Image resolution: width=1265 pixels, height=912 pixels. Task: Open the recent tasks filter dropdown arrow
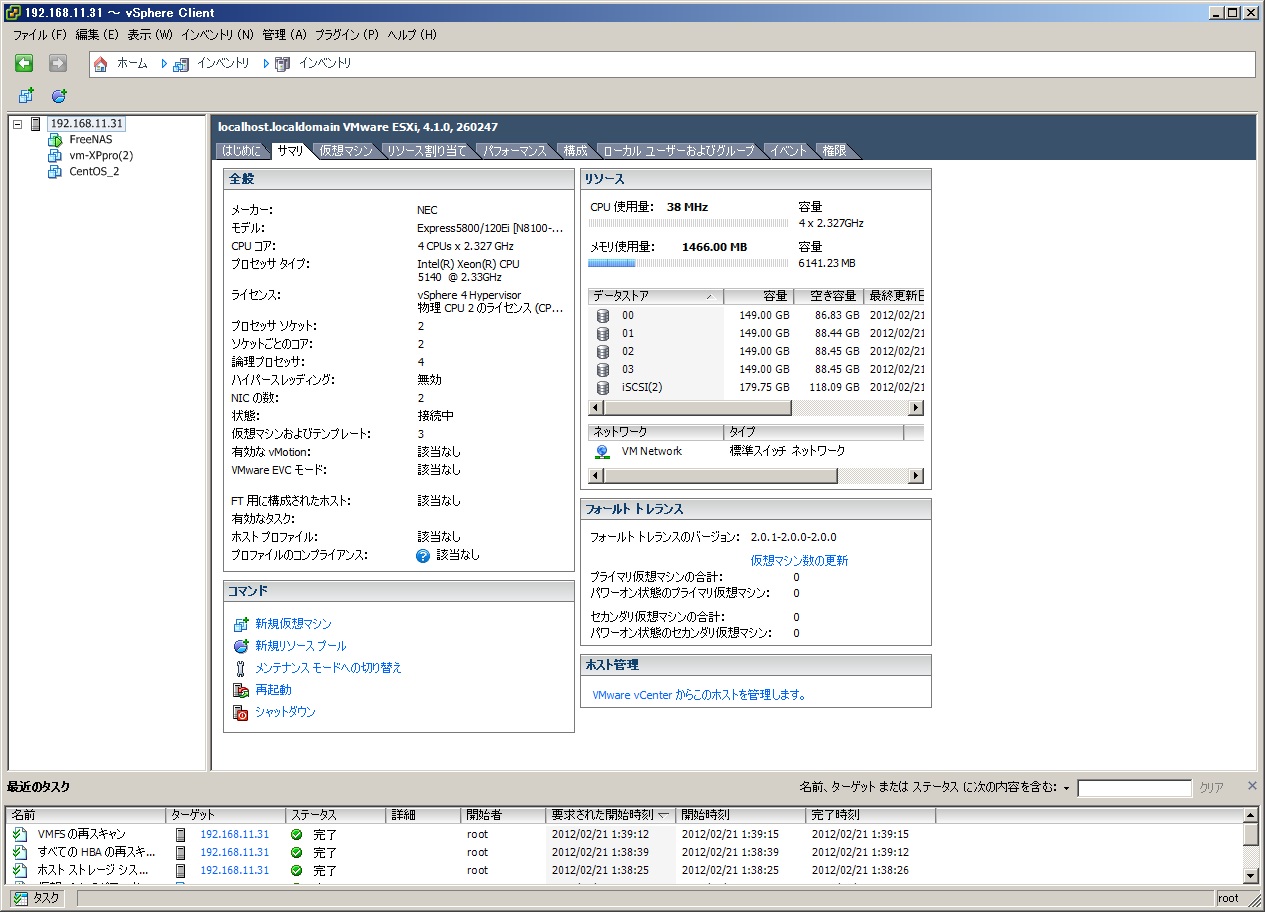click(x=1066, y=788)
